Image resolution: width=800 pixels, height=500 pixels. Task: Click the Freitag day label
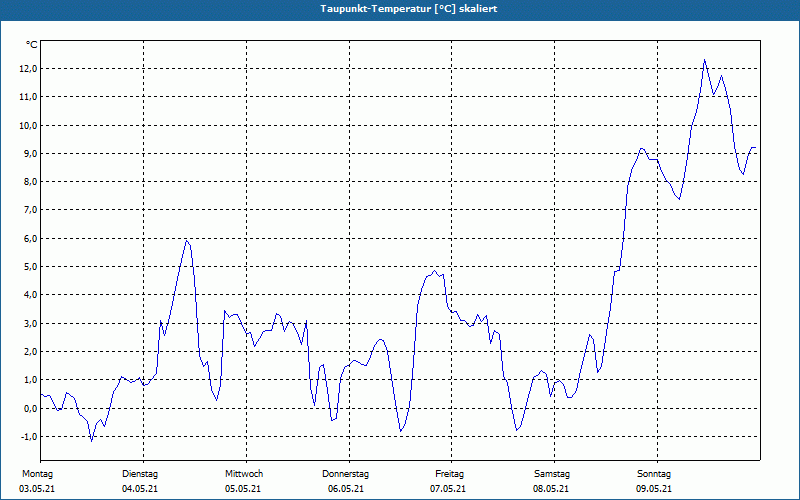click(x=449, y=474)
